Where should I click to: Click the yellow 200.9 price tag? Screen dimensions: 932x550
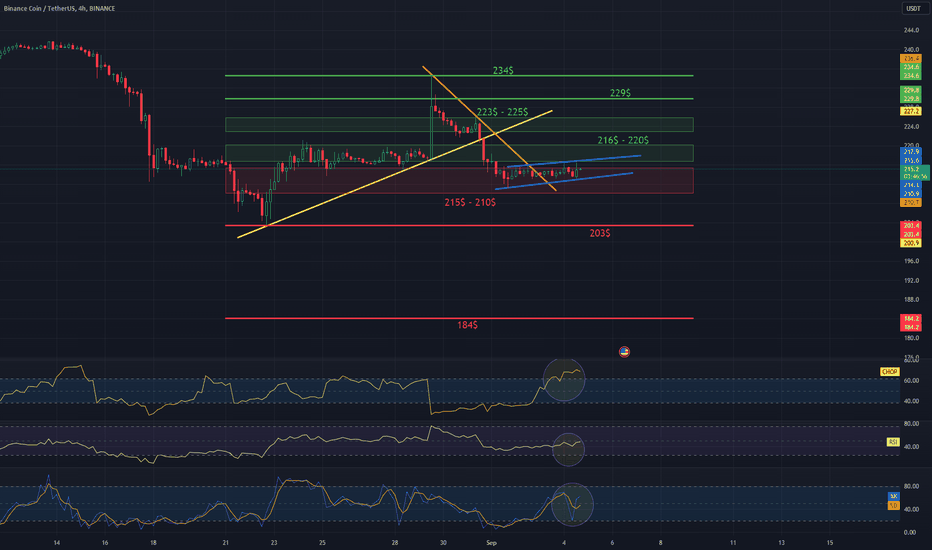tap(911, 243)
